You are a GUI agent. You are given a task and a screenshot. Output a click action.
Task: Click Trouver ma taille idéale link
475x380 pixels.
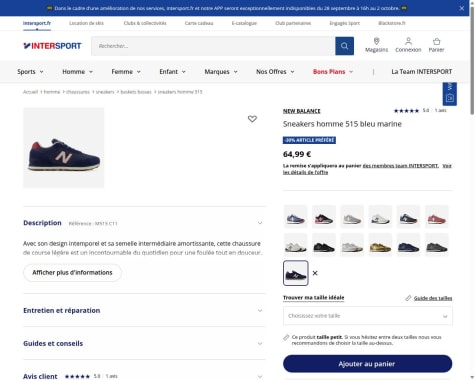pos(314,298)
